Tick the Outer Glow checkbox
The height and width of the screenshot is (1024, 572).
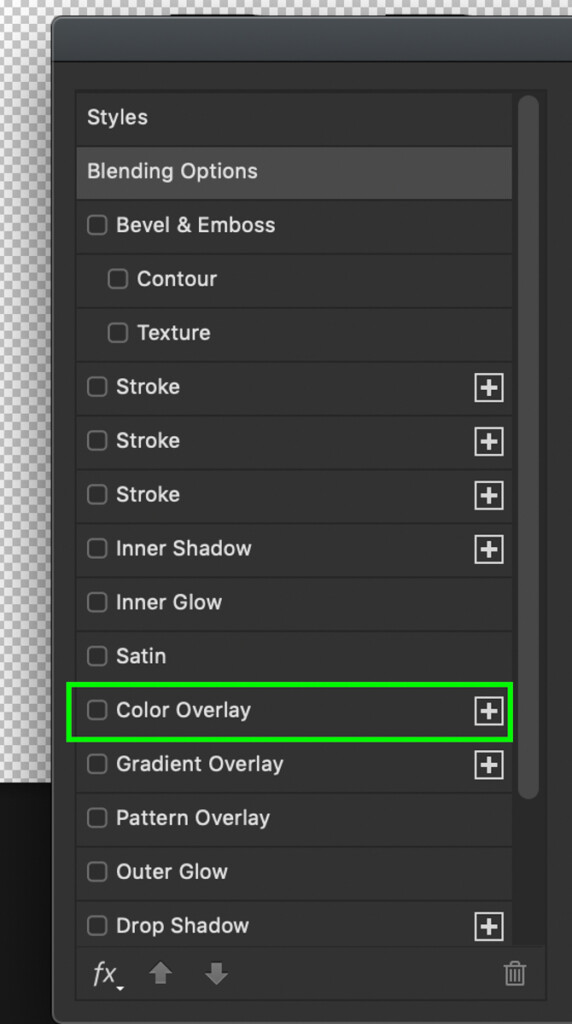point(97,871)
